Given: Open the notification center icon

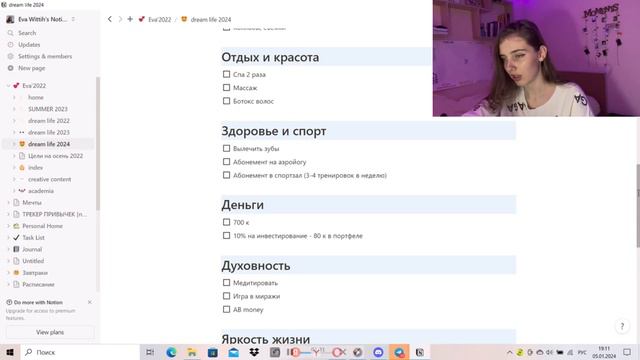Looking at the screenshot, I should click(627, 352).
